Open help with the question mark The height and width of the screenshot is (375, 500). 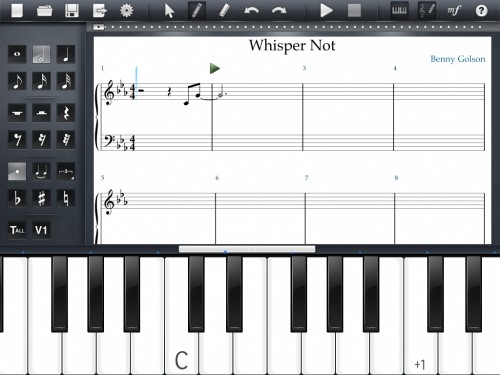point(481,11)
